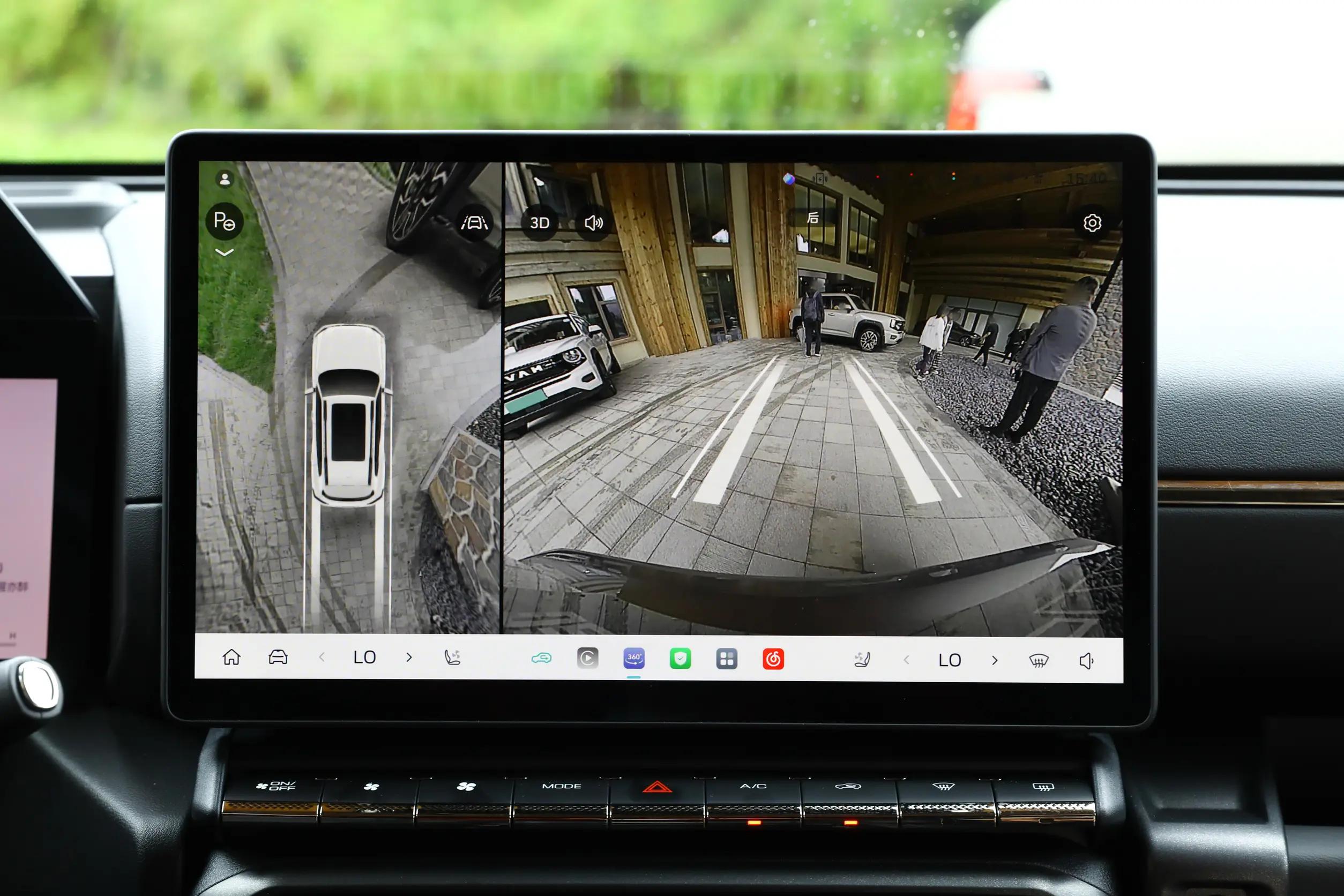Switch the car lane view perspective
Screen dimensions: 1344x896
(474, 223)
